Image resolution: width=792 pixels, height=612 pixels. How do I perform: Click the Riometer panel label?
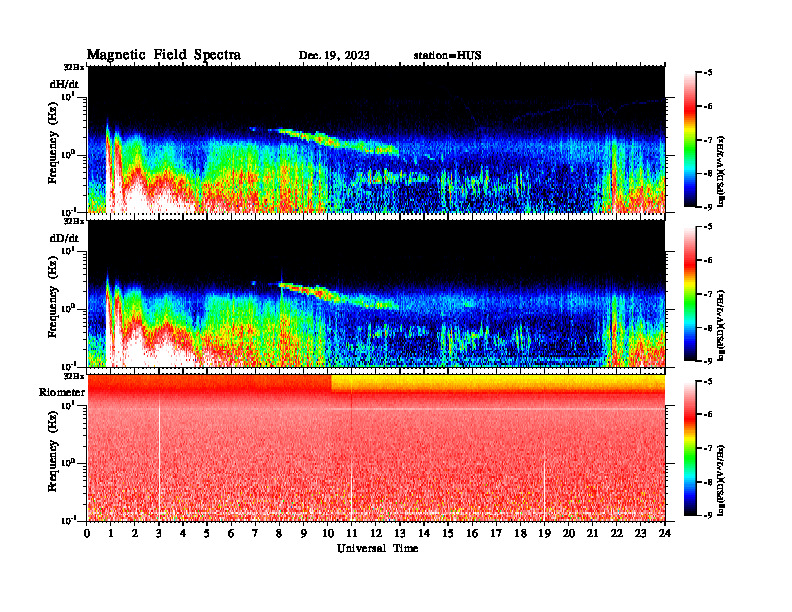pyautogui.click(x=62, y=392)
